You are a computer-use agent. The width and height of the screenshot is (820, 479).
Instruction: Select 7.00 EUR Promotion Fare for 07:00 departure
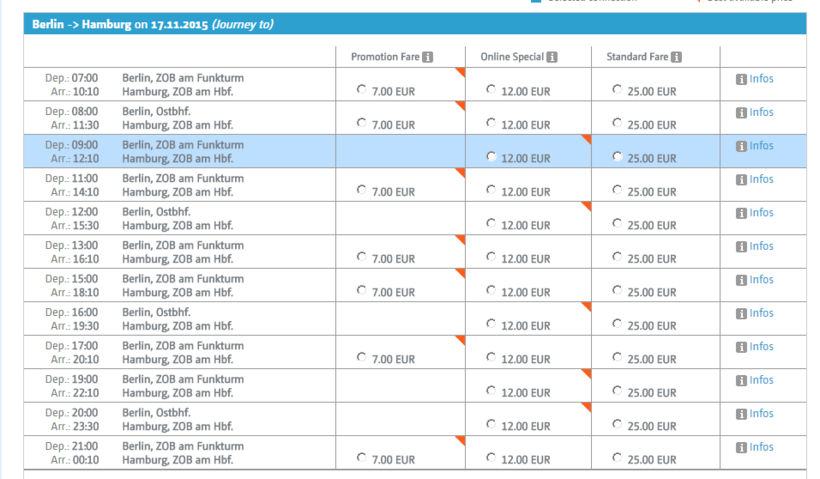pos(362,90)
